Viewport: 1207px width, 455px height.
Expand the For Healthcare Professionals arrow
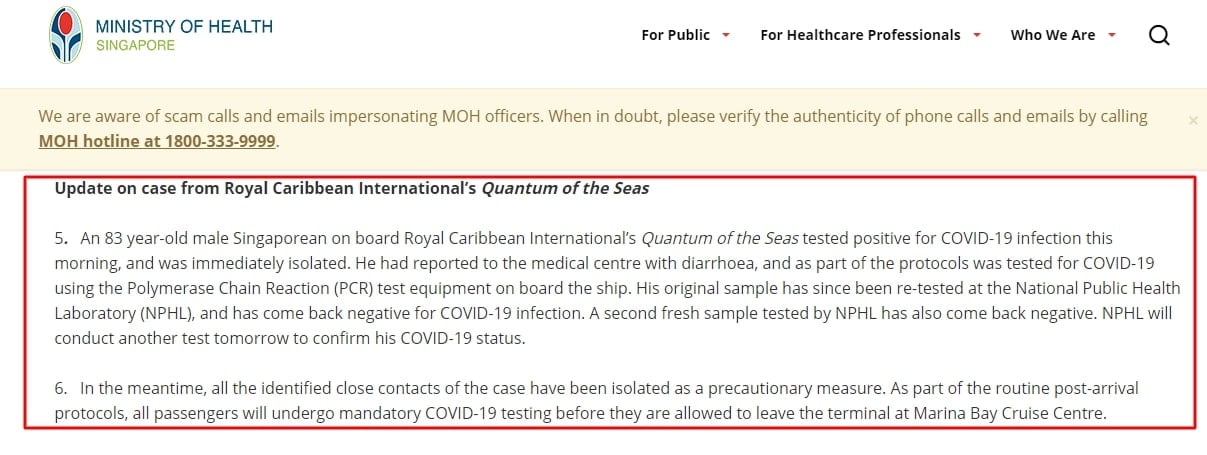(x=976, y=35)
